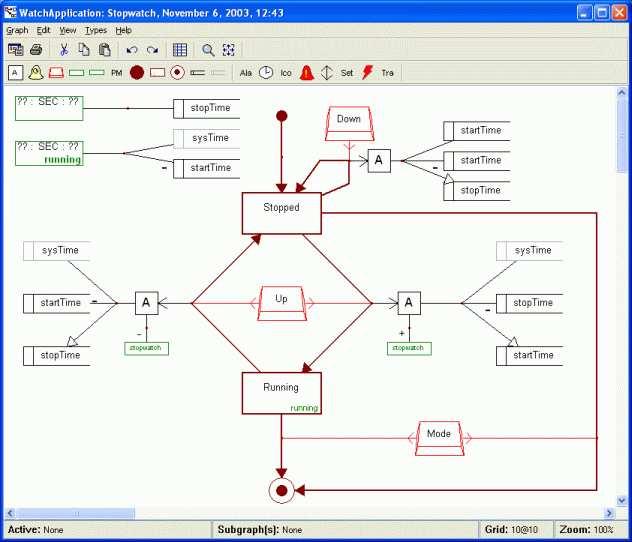Click the stopwatch icon under the minus sign

147,348
